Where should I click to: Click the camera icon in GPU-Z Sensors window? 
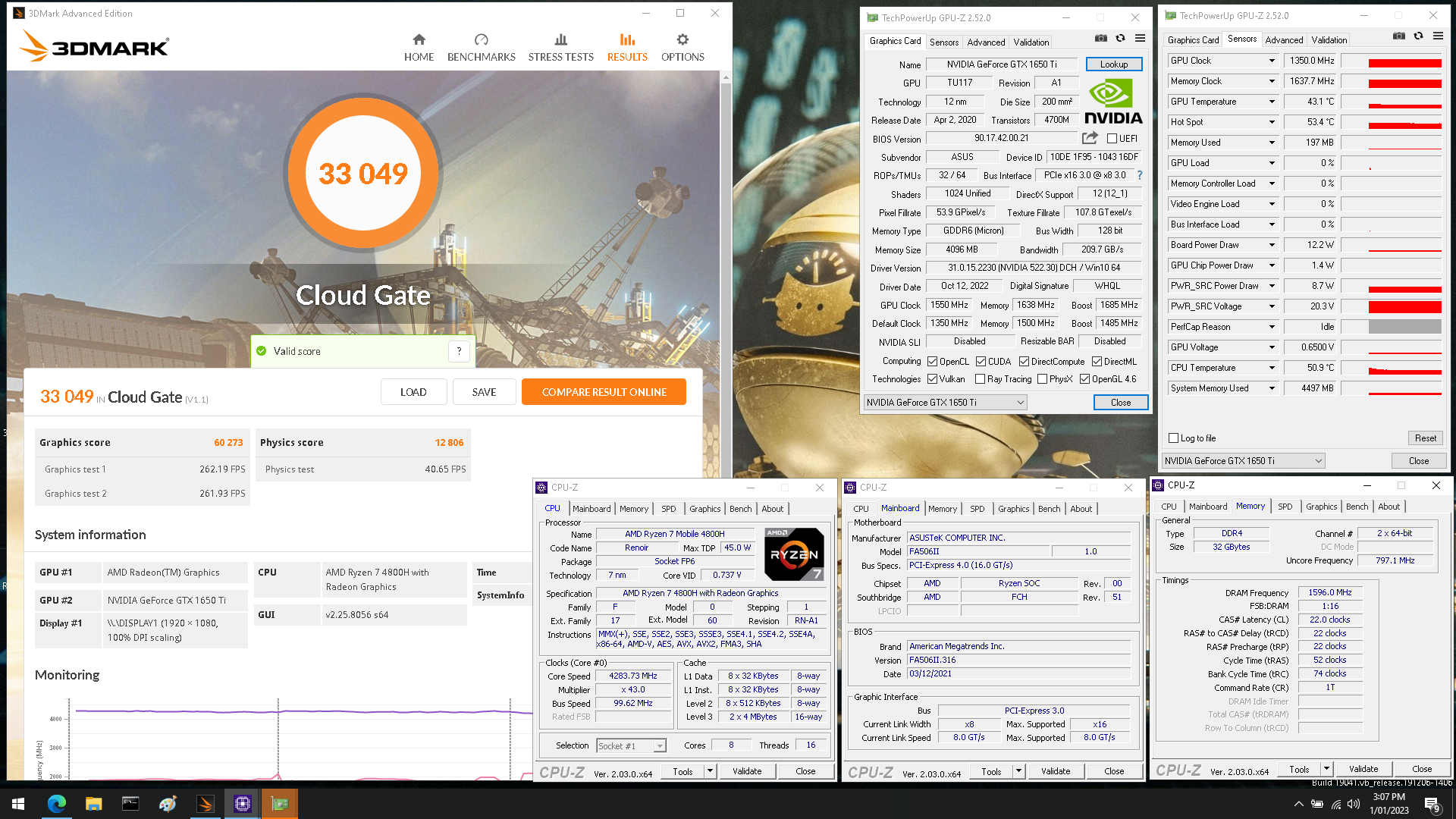[x=1399, y=36]
